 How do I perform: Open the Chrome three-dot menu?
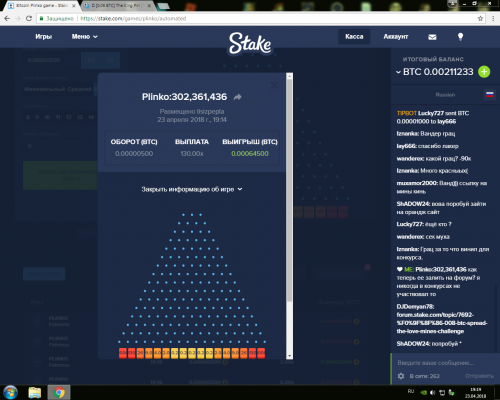[x=493, y=18]
